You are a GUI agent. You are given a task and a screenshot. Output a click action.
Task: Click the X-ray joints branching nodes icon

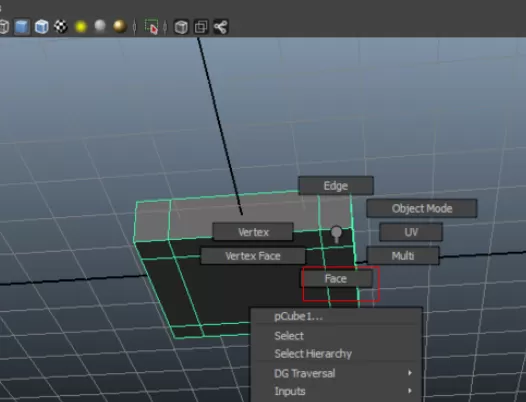(221, 27)
